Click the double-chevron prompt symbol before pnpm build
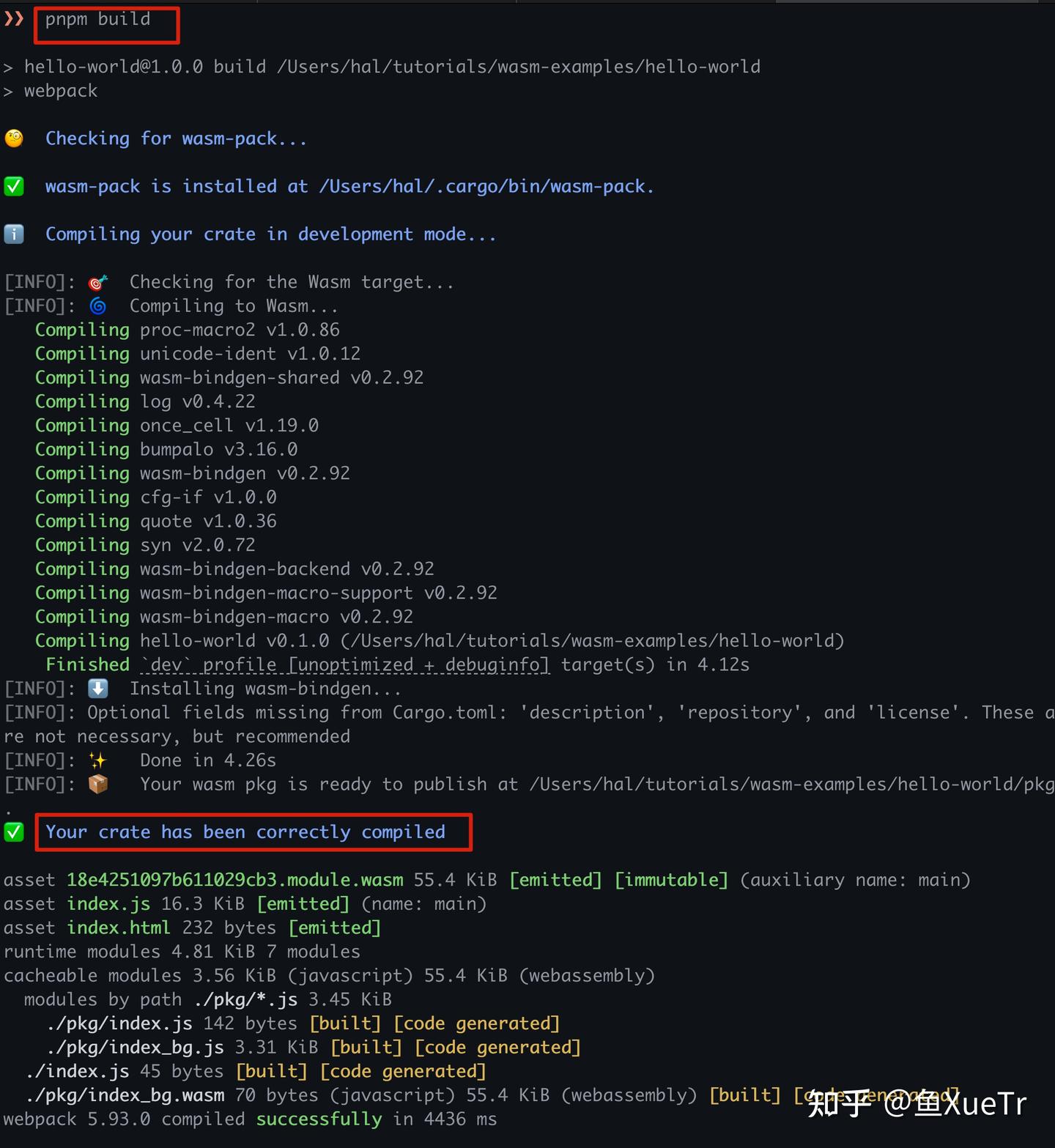This screenshot has height=1148, width=1055. click(x=13, y=19)
